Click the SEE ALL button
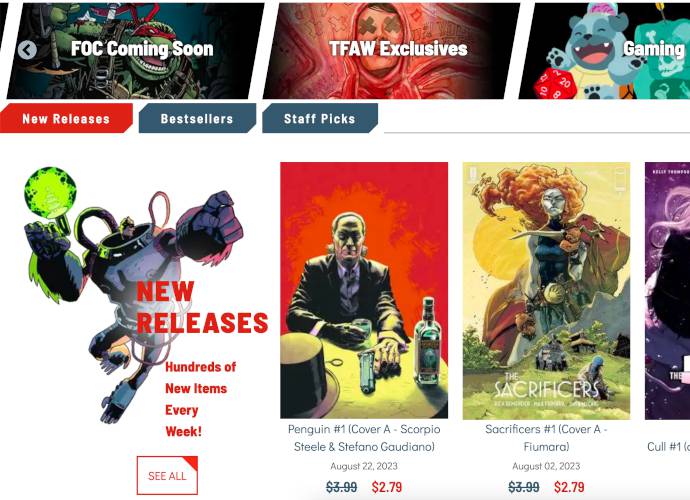This screenshot has width=690, height=500. 167,475
